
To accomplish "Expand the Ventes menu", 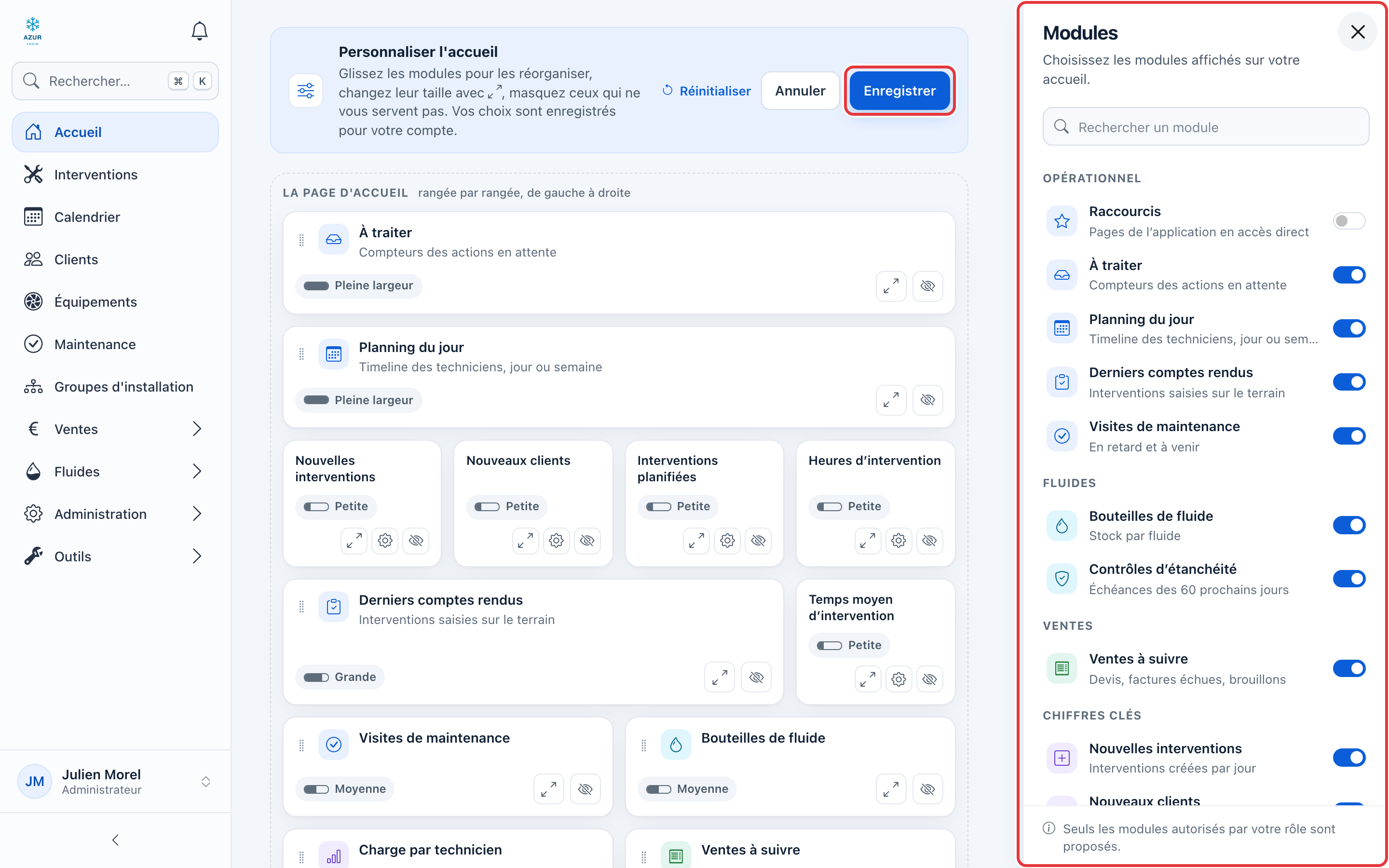I will click(x=115, y=429).
